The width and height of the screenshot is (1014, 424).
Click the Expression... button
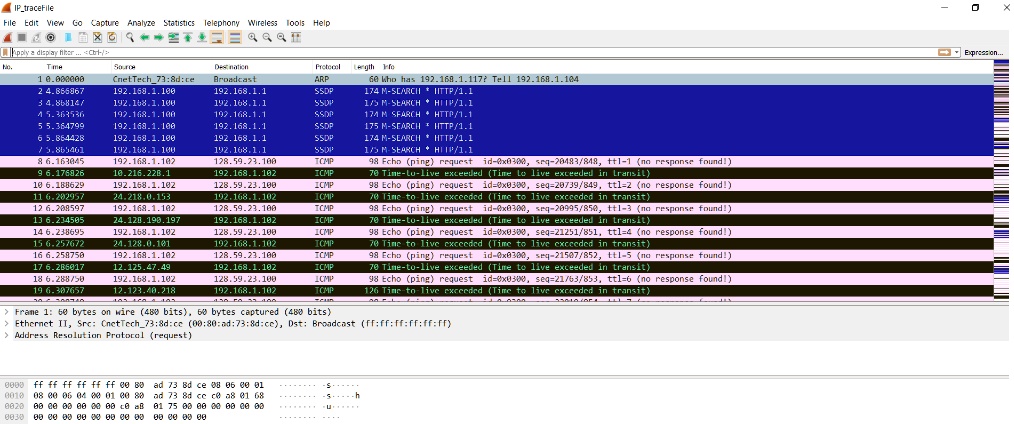click(x=985, y=52)
